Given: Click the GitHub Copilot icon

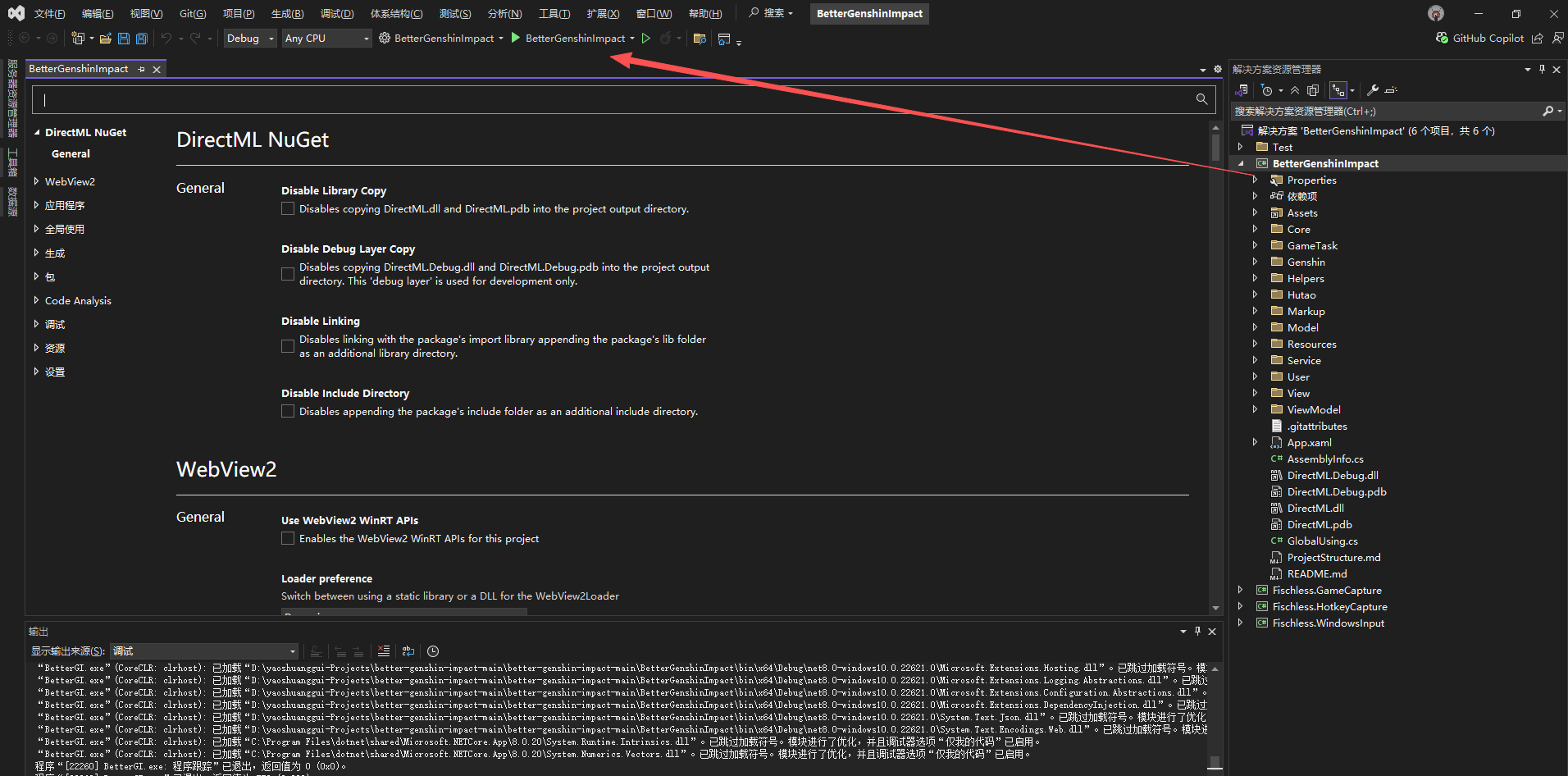Looking at the screenshot, I should (x=1443, y=39).
